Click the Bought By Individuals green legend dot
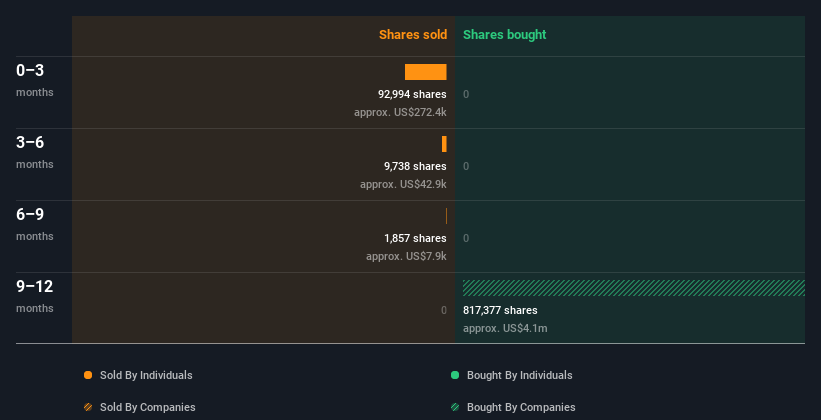 (455, 375)
